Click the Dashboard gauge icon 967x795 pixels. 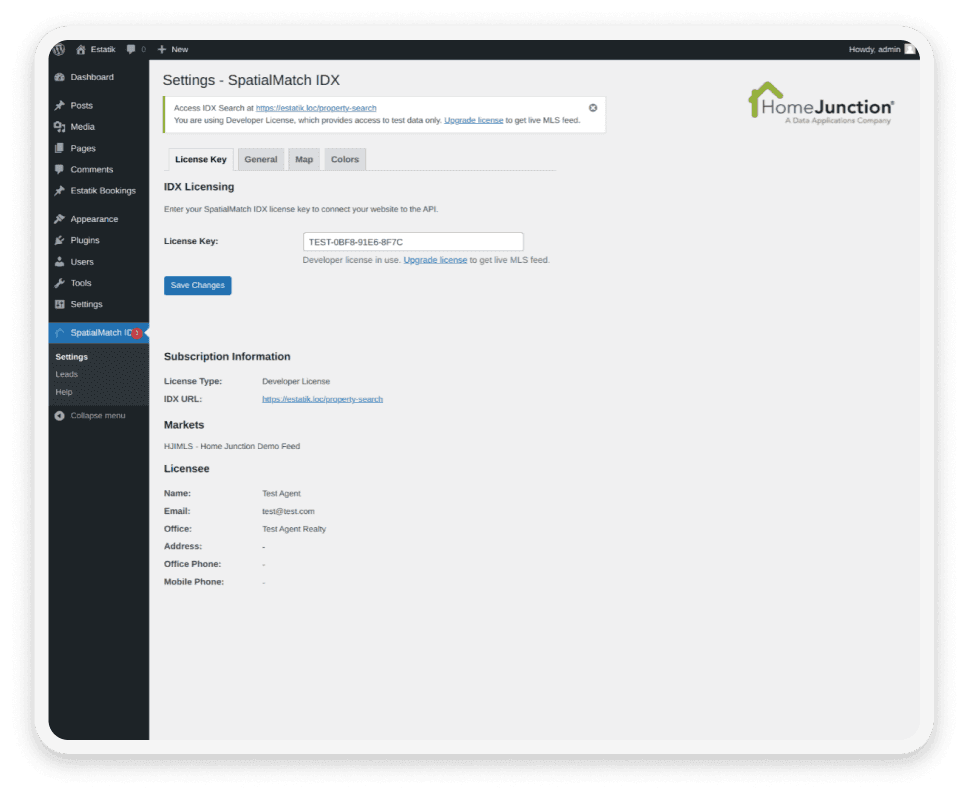(60, 77)
